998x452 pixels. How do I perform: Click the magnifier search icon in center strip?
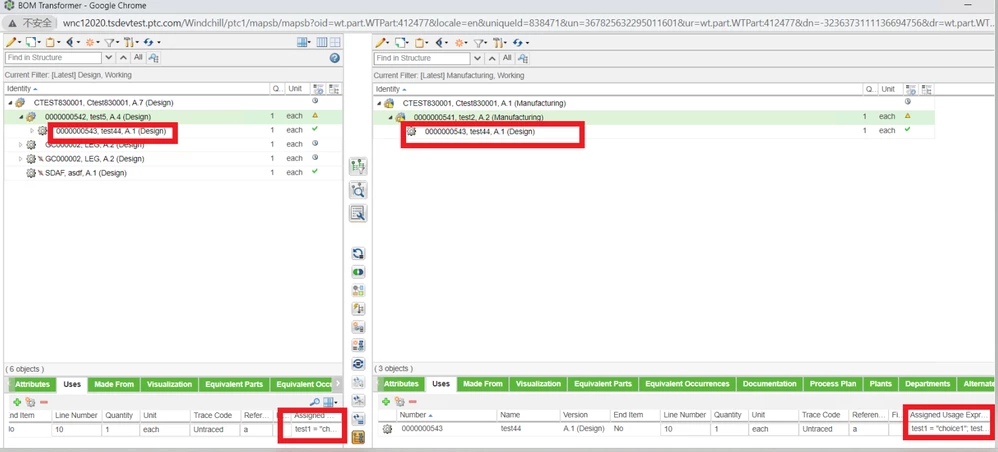[358, 190]
